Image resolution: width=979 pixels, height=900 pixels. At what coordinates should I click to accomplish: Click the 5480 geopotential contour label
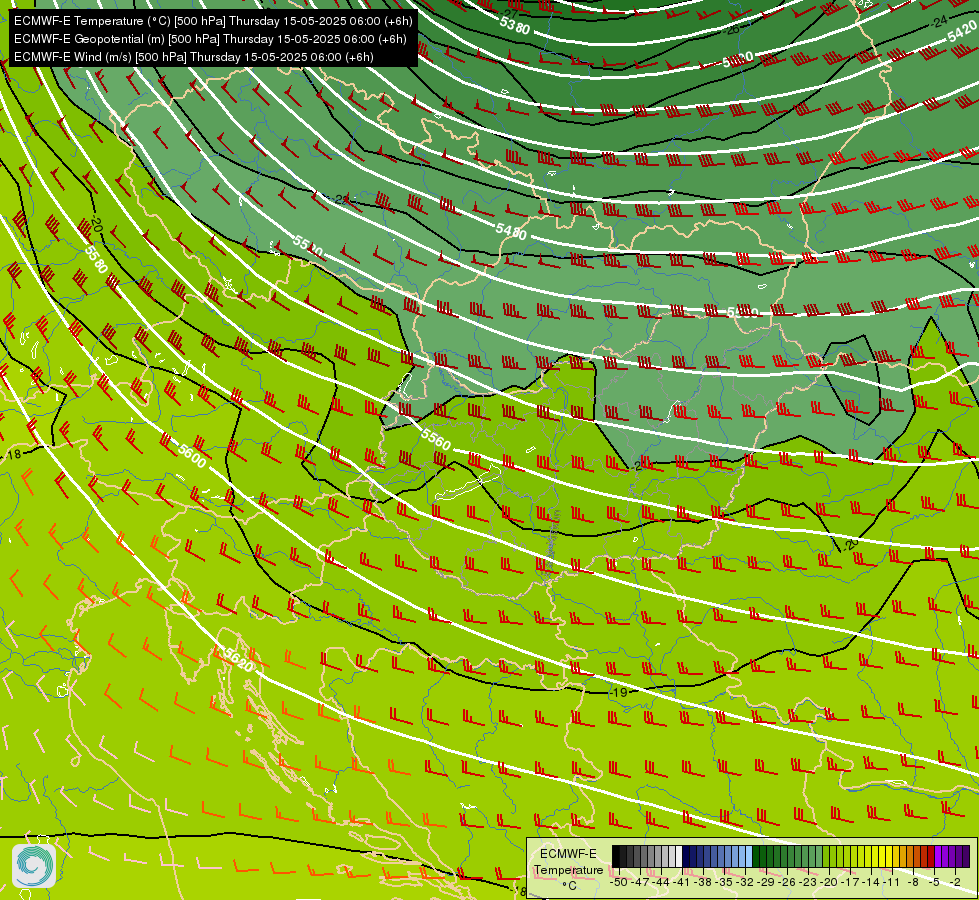tap(511, 231)
